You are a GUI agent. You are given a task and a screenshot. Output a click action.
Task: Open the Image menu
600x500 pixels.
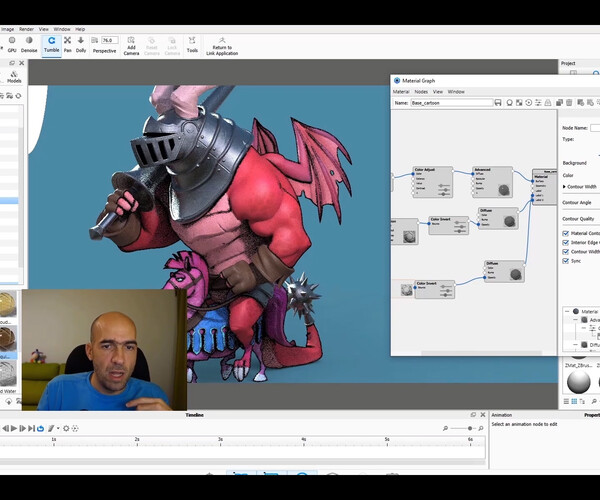[7, 29]
